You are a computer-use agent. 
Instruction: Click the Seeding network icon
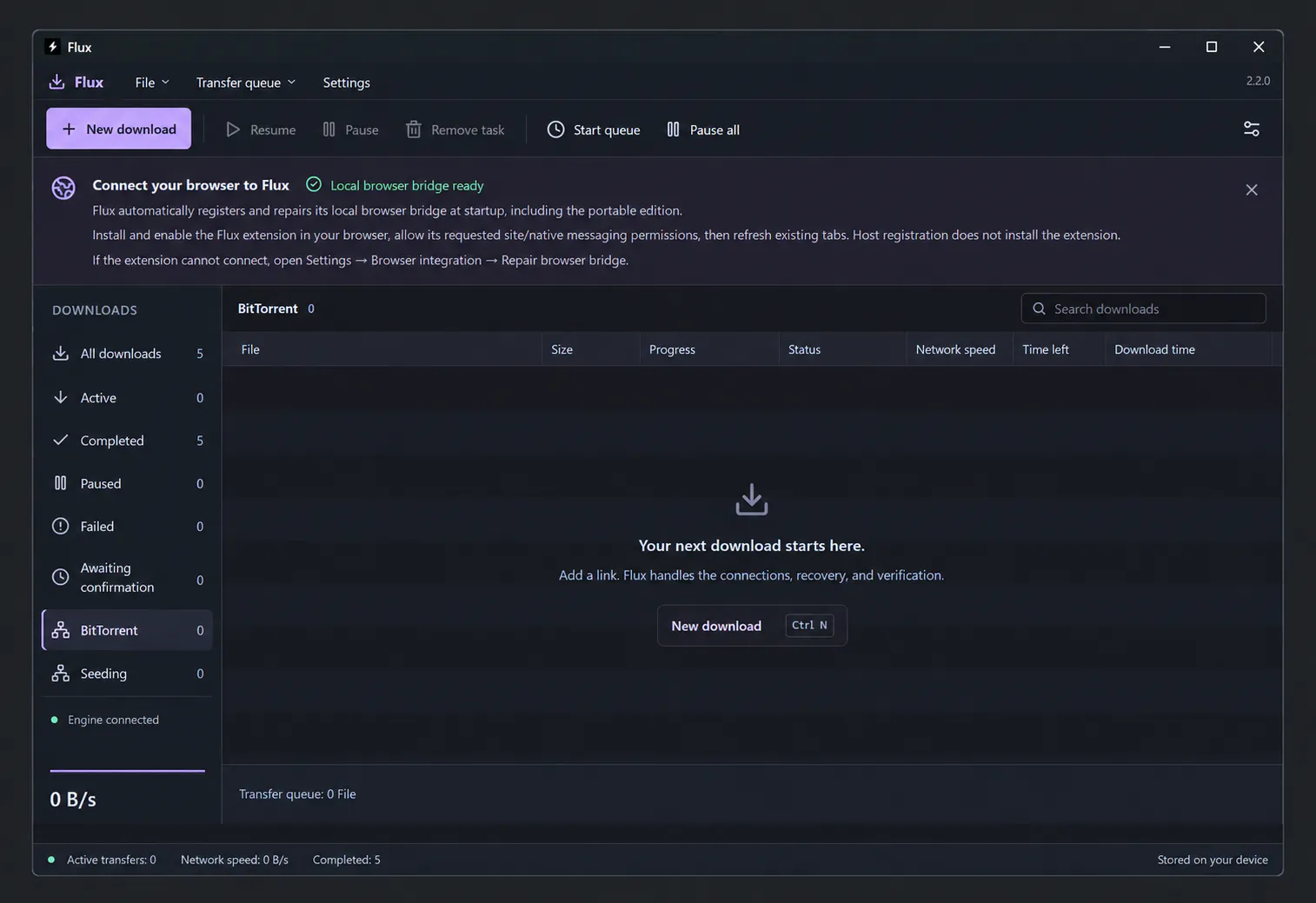60,674
